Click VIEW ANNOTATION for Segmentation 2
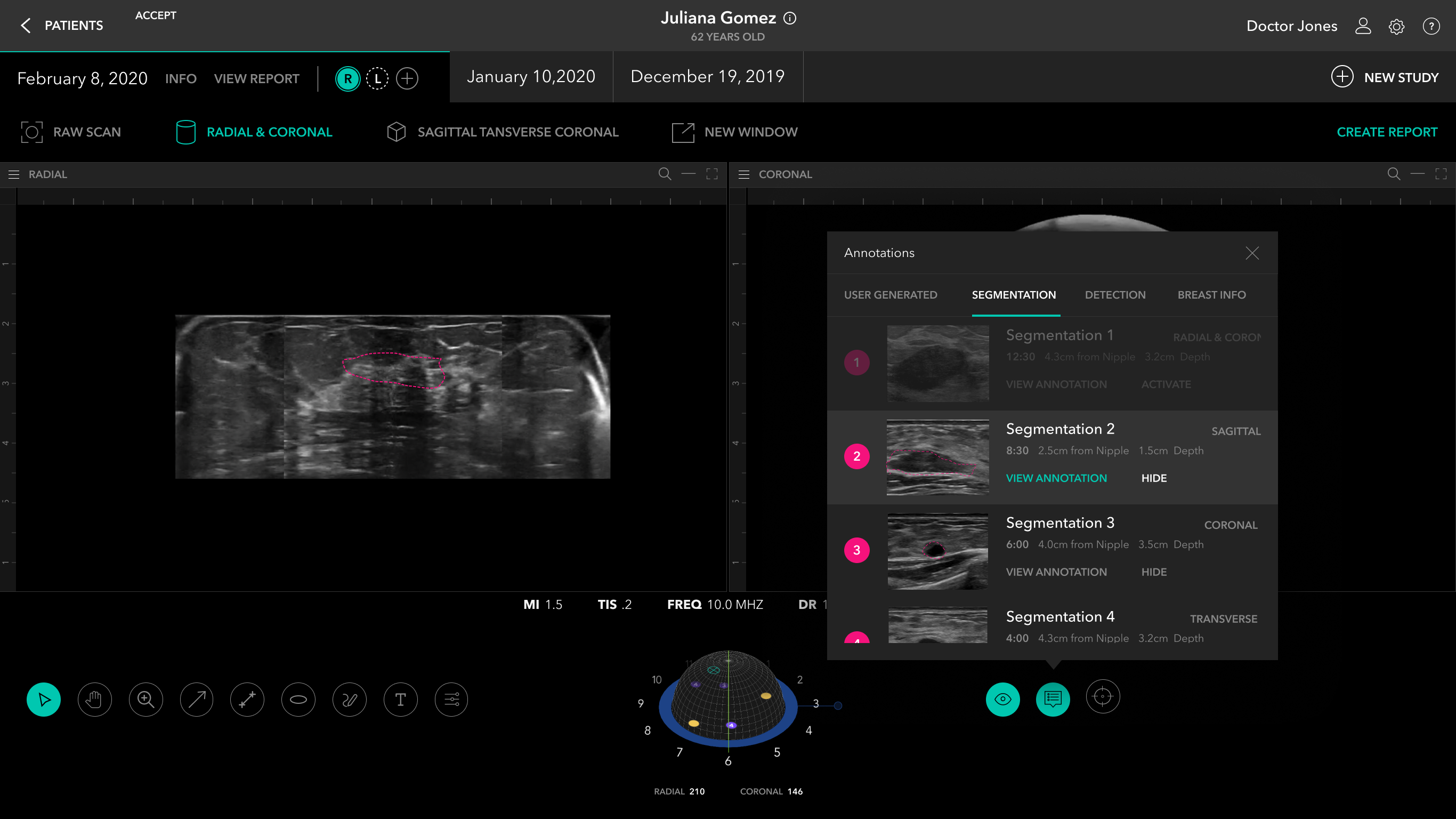1456x819 pixels. (x=1056, y=478)
